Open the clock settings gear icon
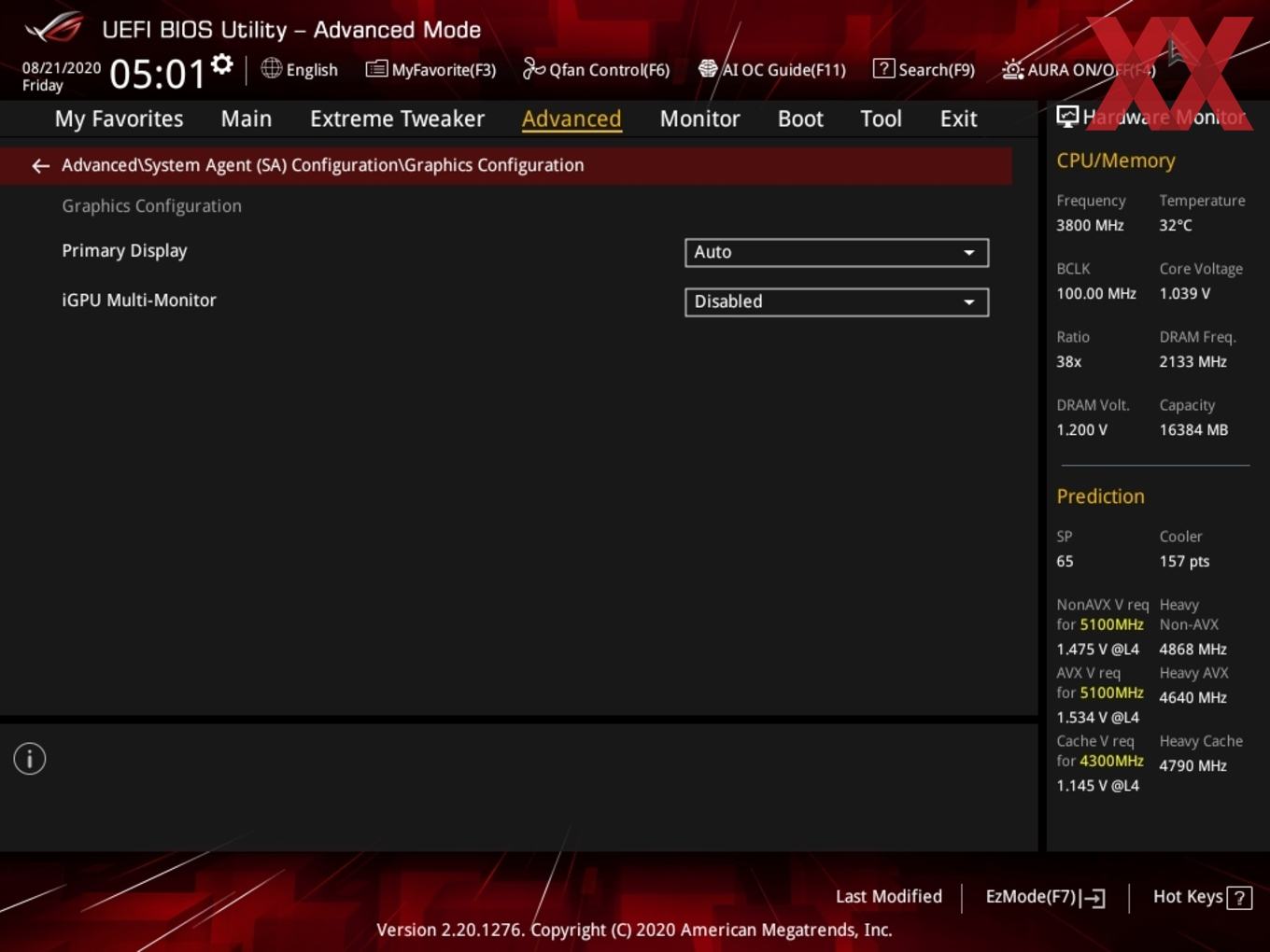1270x952 pixels. (x=221, y=64)
